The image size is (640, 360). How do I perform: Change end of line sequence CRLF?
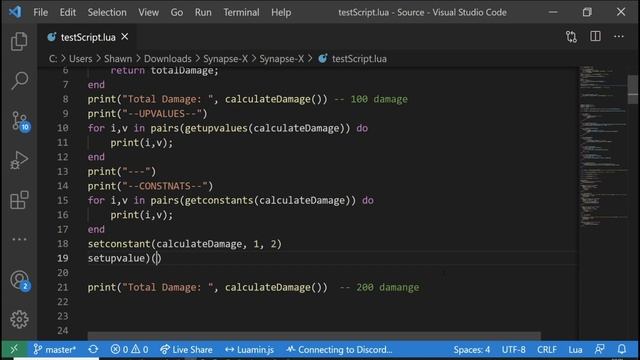click(x=547, y=349)
